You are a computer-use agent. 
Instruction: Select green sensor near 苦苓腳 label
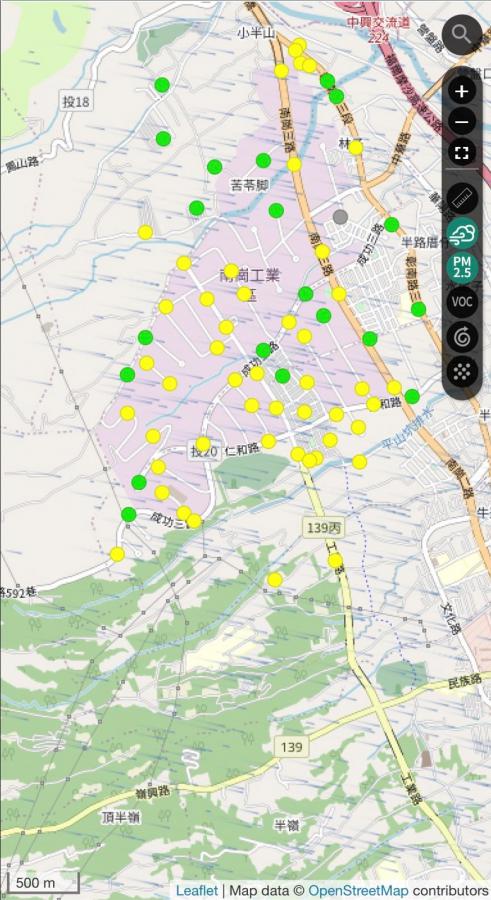[x=264, y=160]
